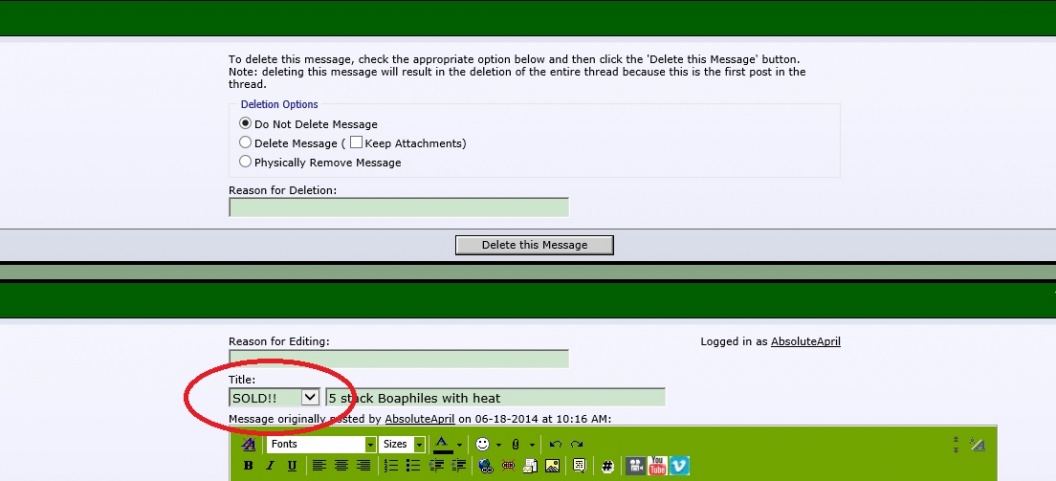The image size is (1056, 481).
Task: Insert an ordered numbered list
Action: click(391, 466)
